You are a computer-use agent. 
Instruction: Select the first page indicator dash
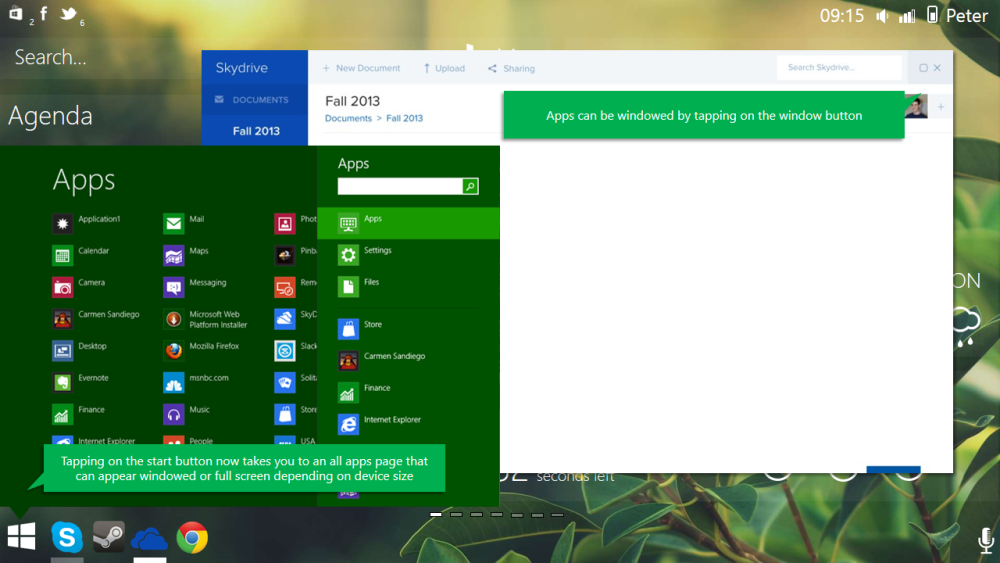[436, 514]
